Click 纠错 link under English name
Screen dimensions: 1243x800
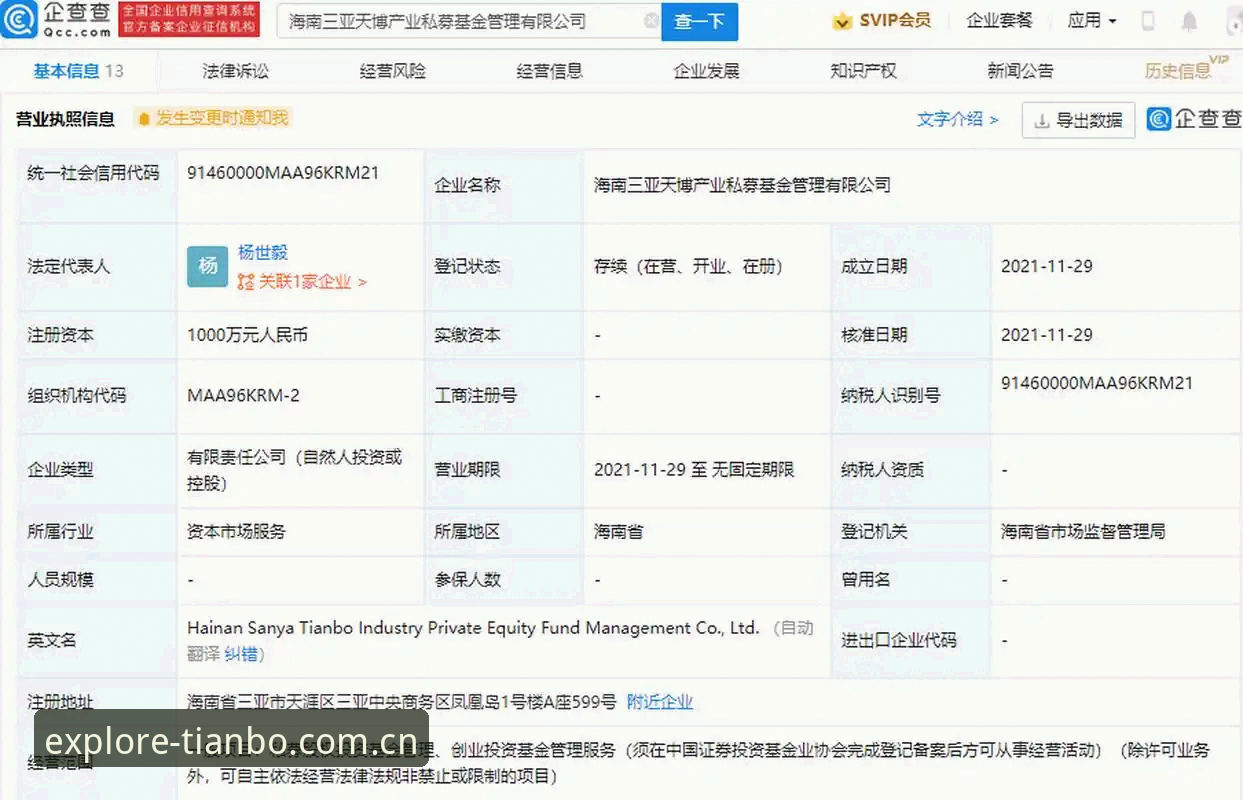(x=241, y=654)
